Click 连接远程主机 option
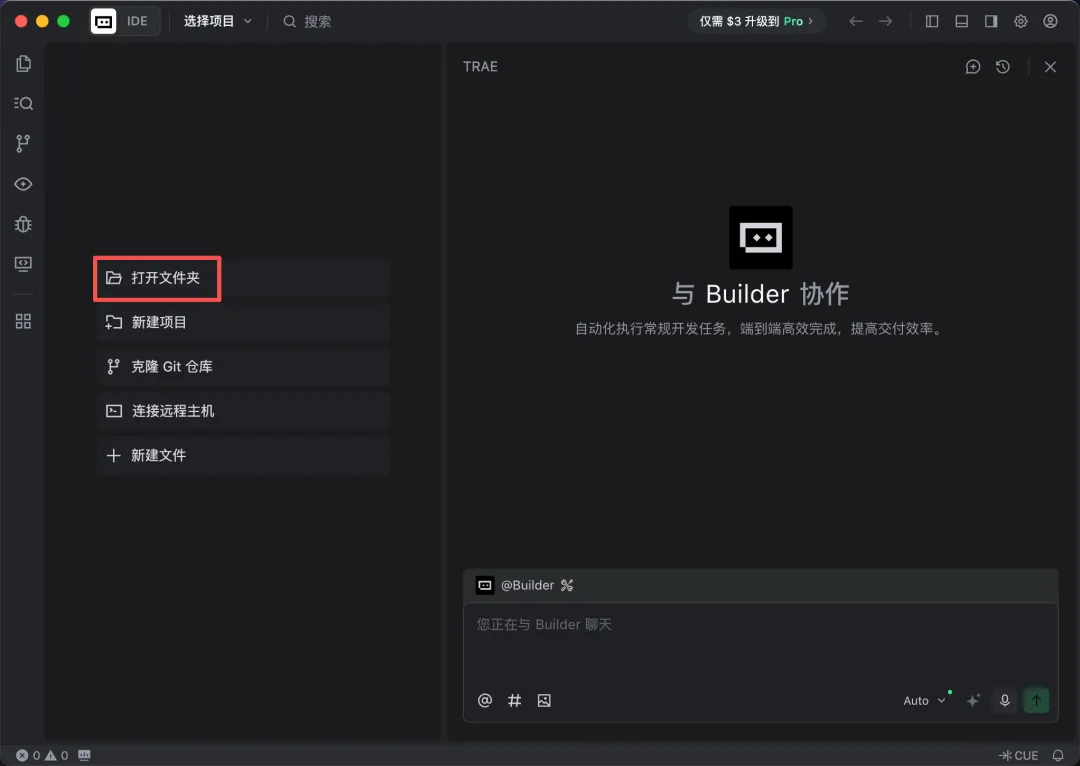Screen dimensions: 1080x766 tap(244, 411)
